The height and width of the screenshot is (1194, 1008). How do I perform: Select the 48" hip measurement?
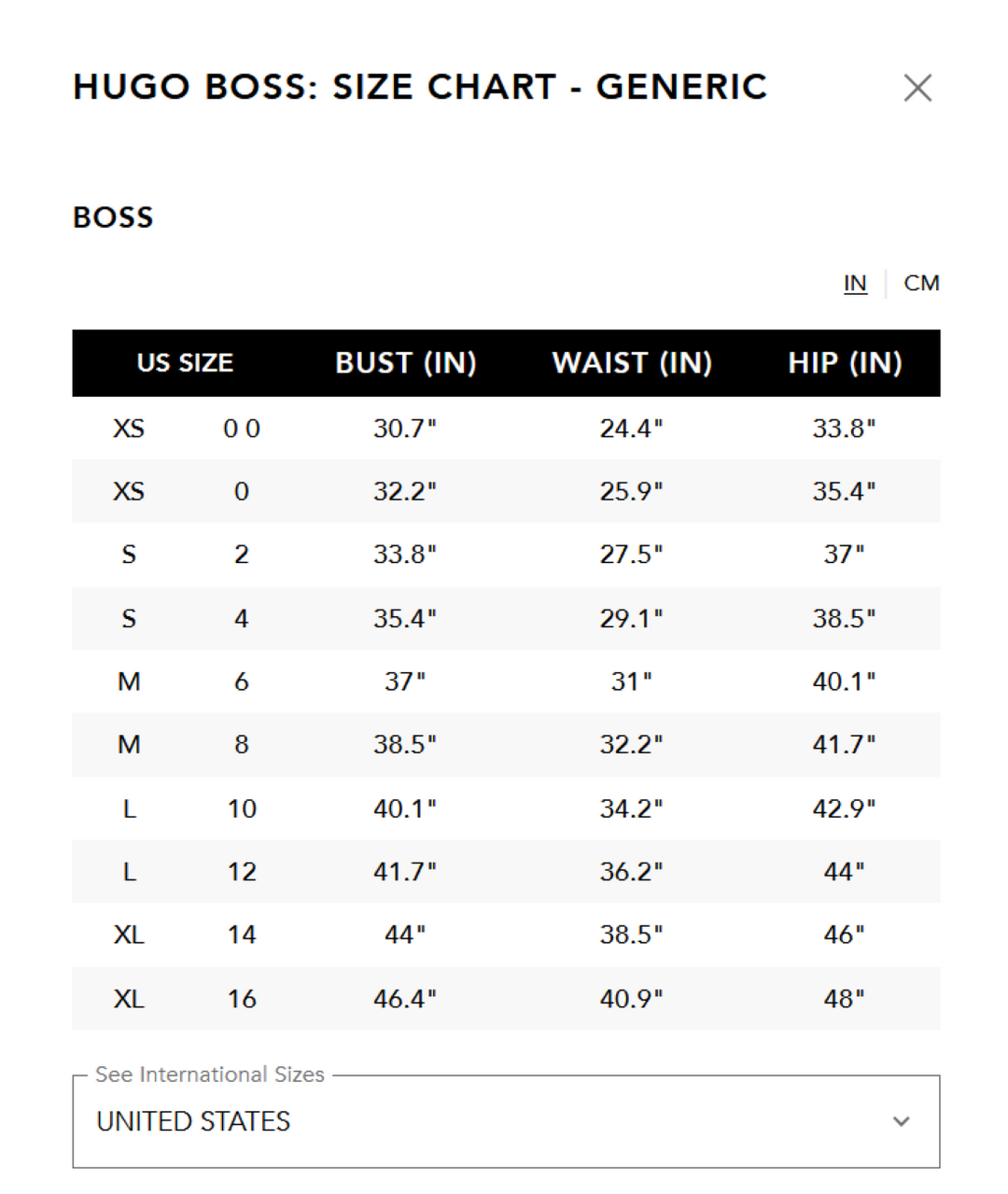tap(844, 999)
